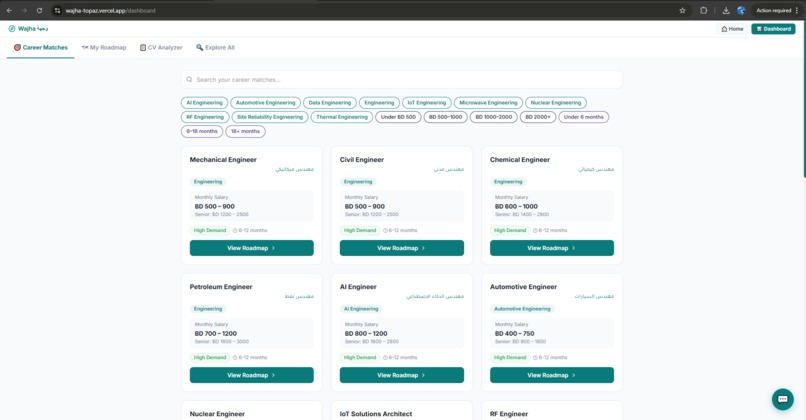Select the Explore All tab
This screenshot has height=420, width=806.
click(x=215, y=47)
